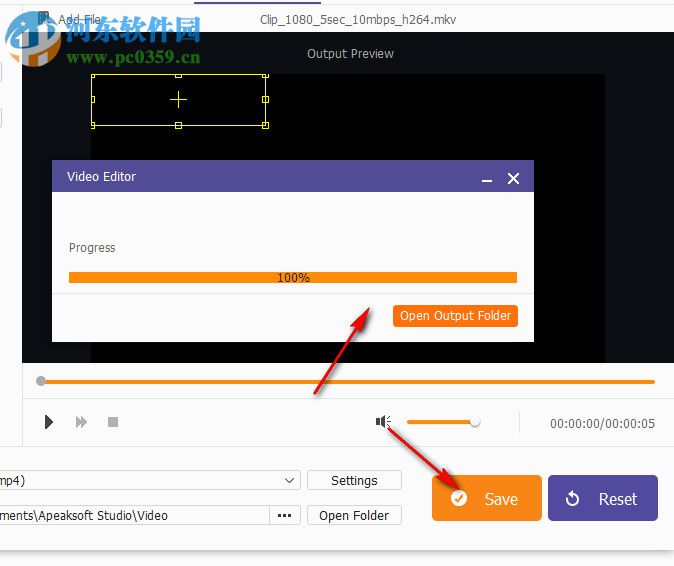
Task: Click crop box right-middle handle
Action: 265,100
